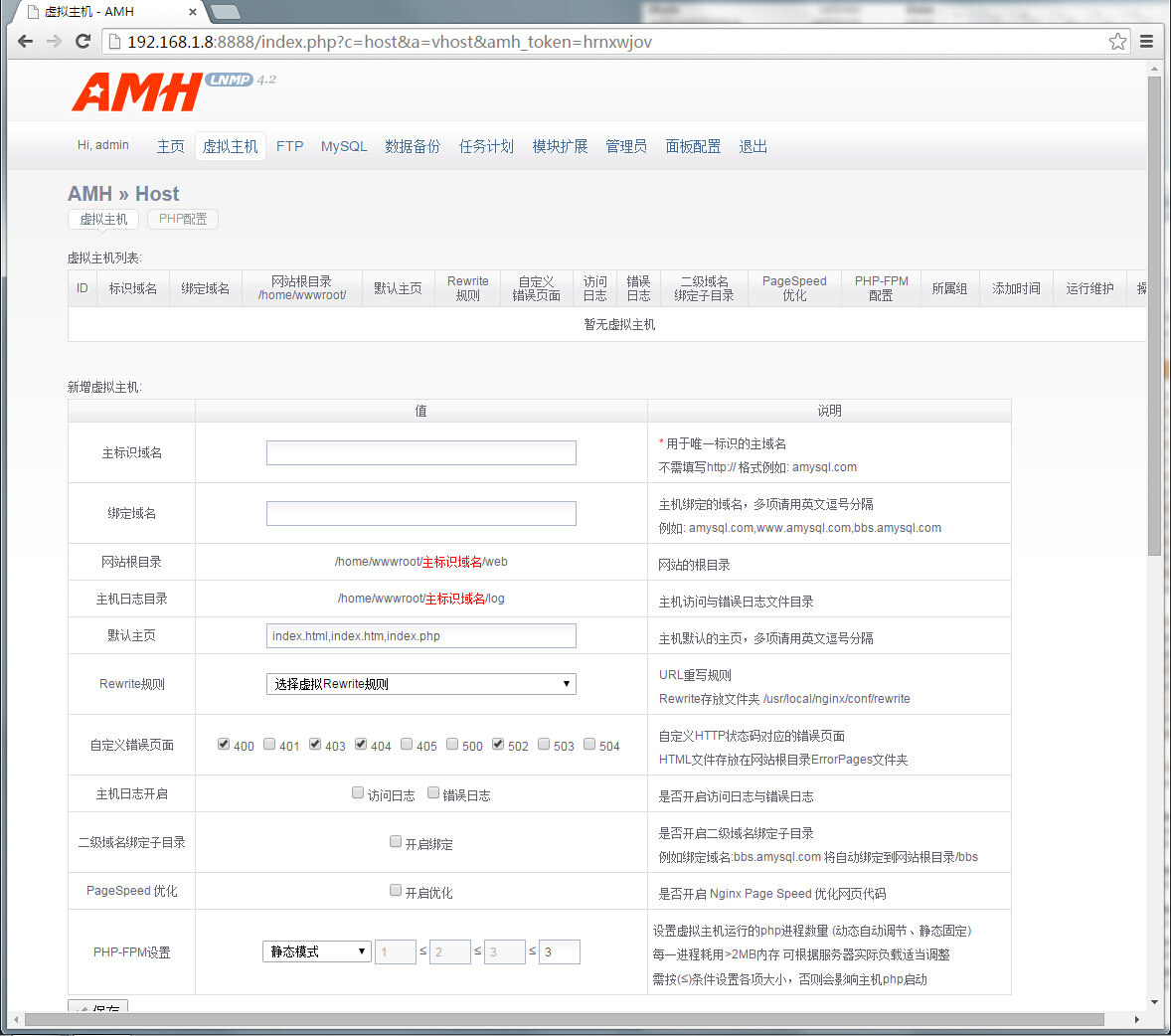This screenshot has height=1036, width=1171.
Task: Check the 503 error page checkbox
Action: click(x=544, y=744)
